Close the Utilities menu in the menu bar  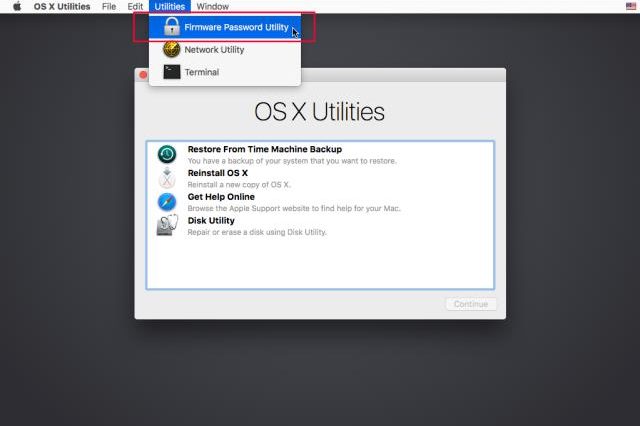[169, 7]
